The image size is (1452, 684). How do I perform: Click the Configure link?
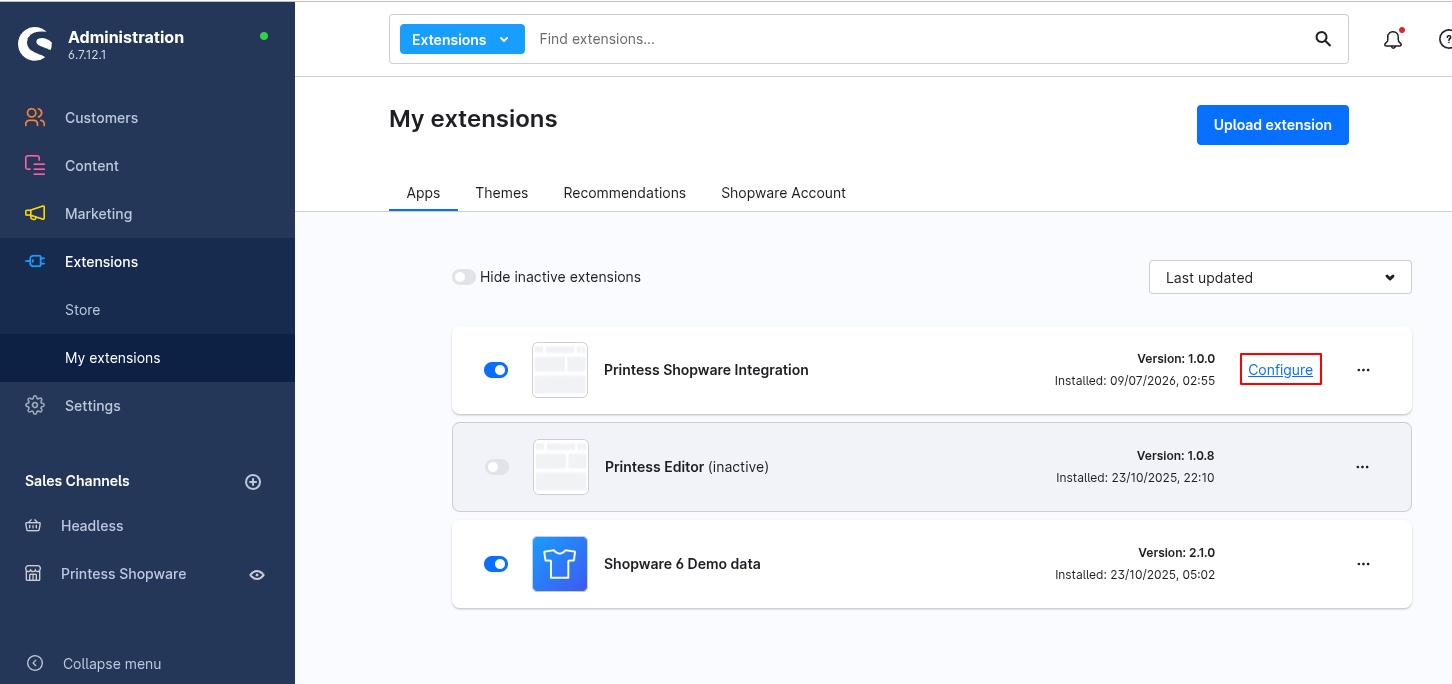[1281, 370]
